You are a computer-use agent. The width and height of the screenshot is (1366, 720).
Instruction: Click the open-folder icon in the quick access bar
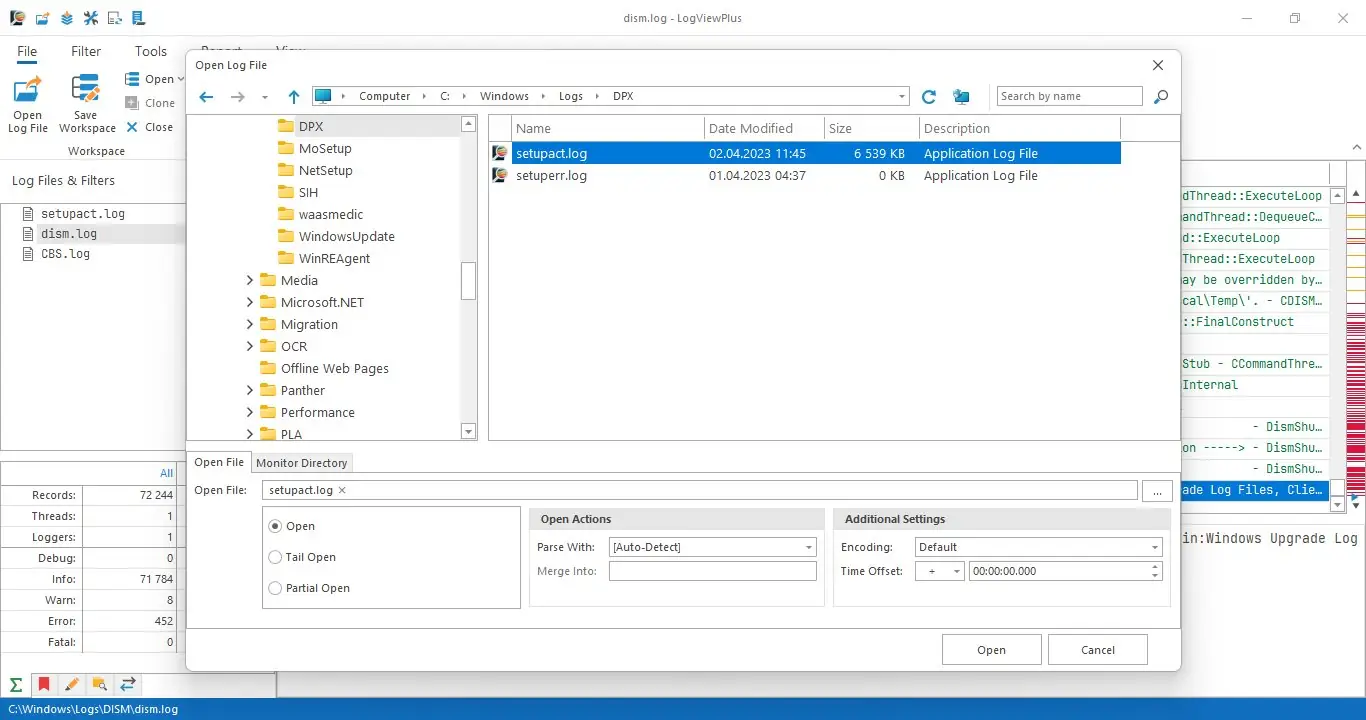click(42, 18)
